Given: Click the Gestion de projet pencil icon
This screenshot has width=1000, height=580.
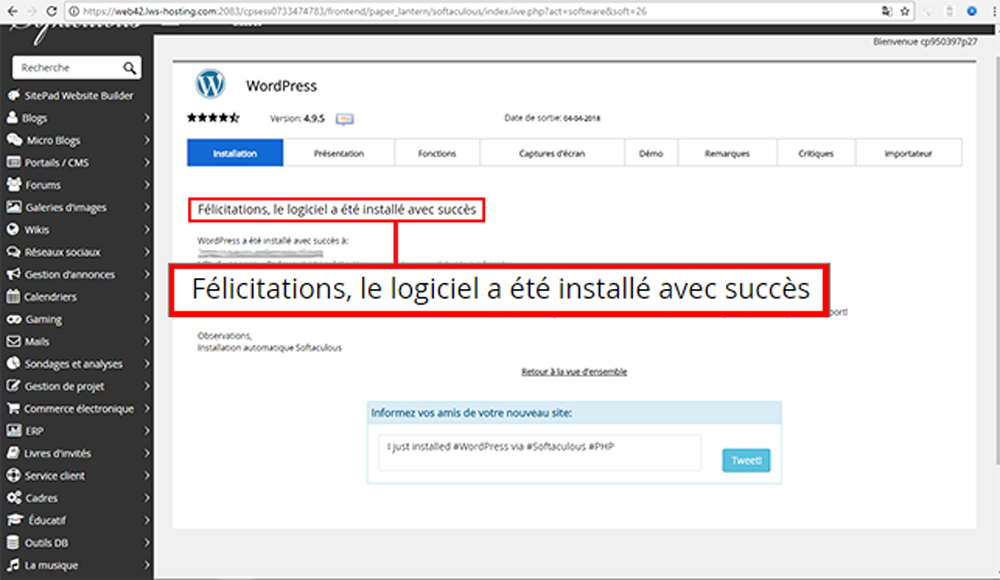Looking at the screenshot, I should (13, 385).
